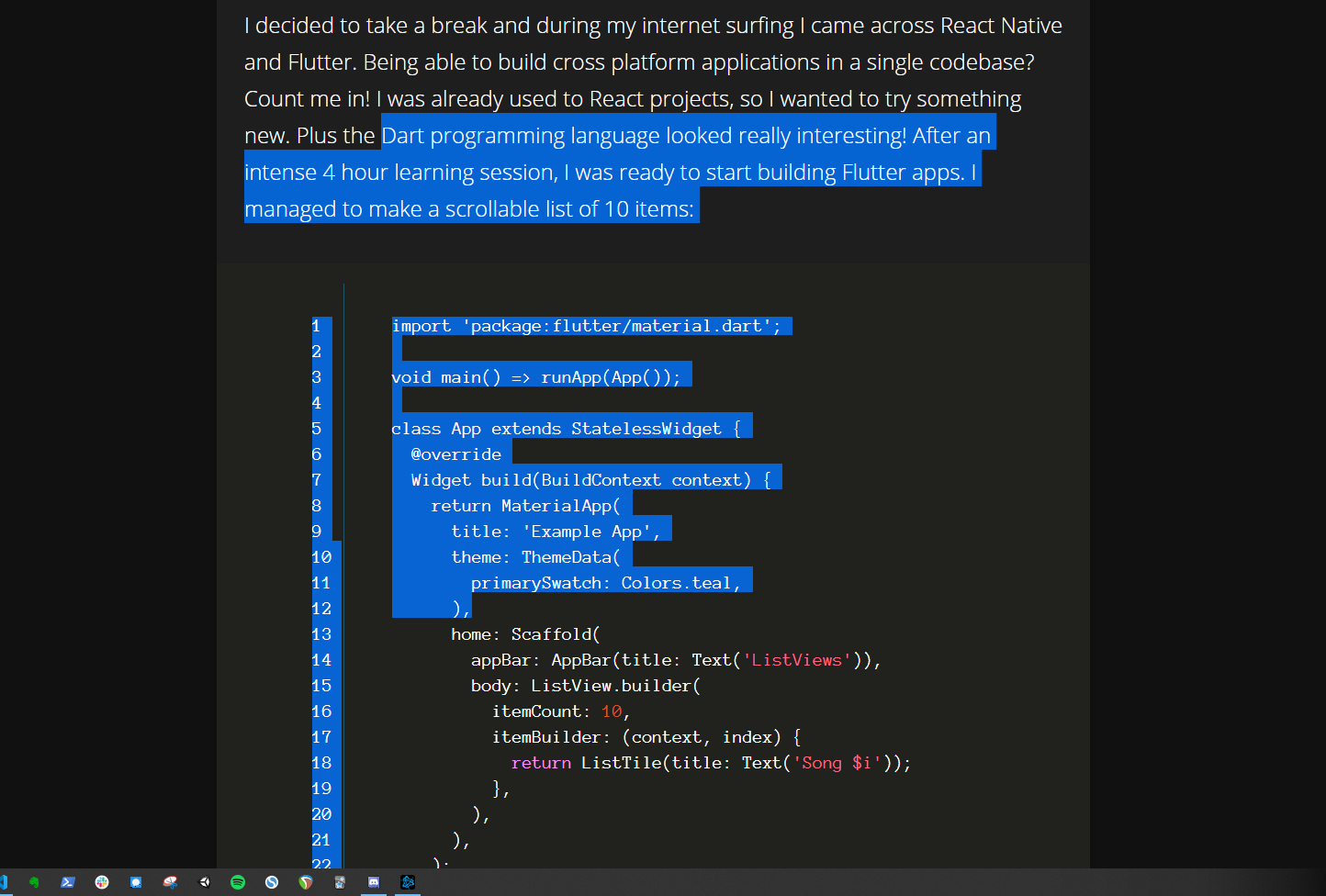Click the words 'React Native' in the paragraph
Screen dimensions: 1326x896
(x=1001, y=26)
